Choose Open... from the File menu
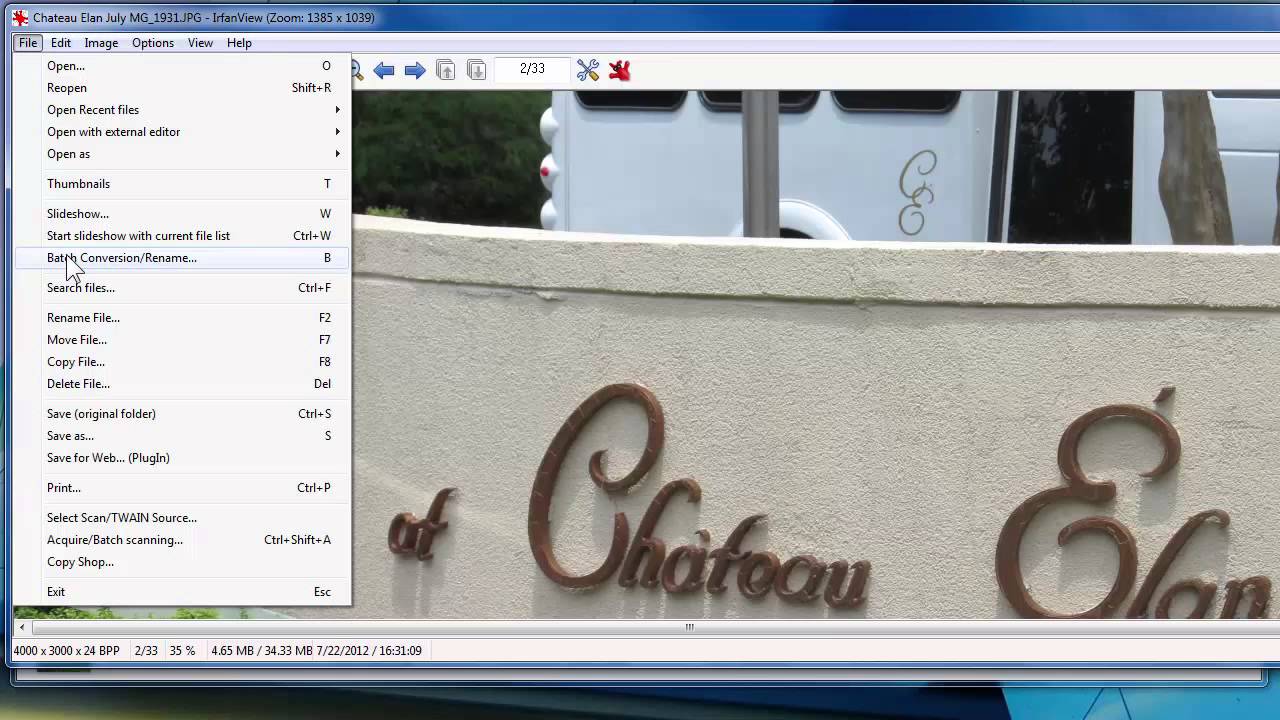 click(x=182, y=66)
